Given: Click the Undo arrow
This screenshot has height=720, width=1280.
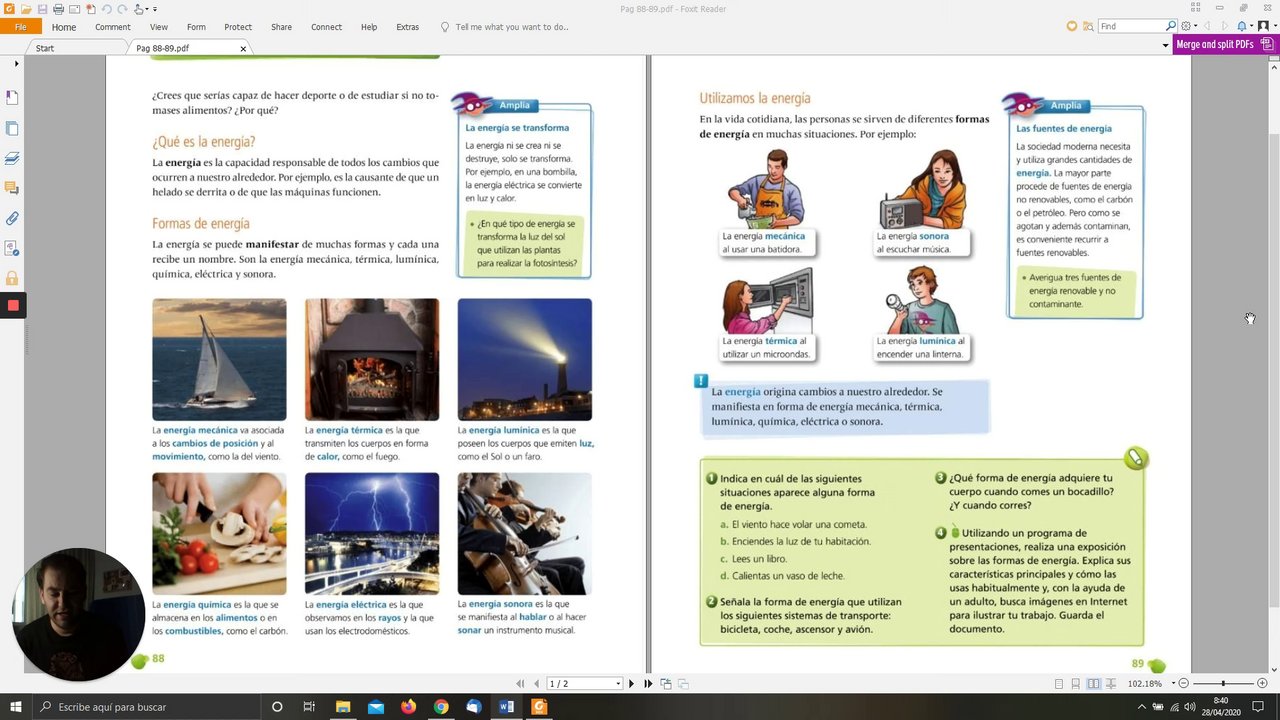Looking at the screenshot, I should (107, 9).
